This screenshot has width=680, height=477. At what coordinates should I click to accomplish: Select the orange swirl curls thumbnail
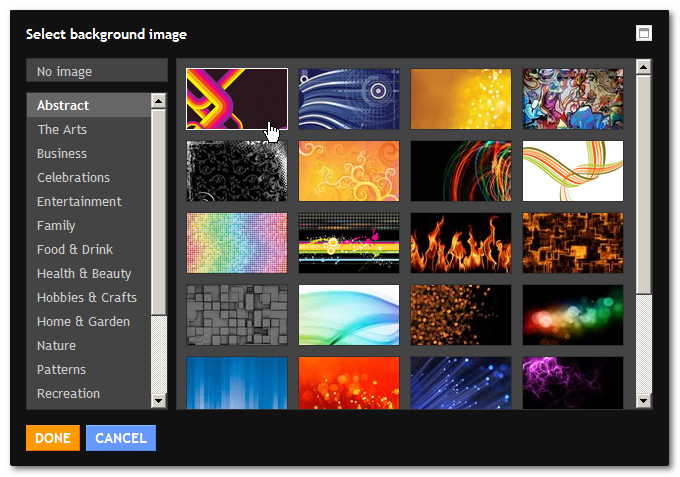(349, 171)
